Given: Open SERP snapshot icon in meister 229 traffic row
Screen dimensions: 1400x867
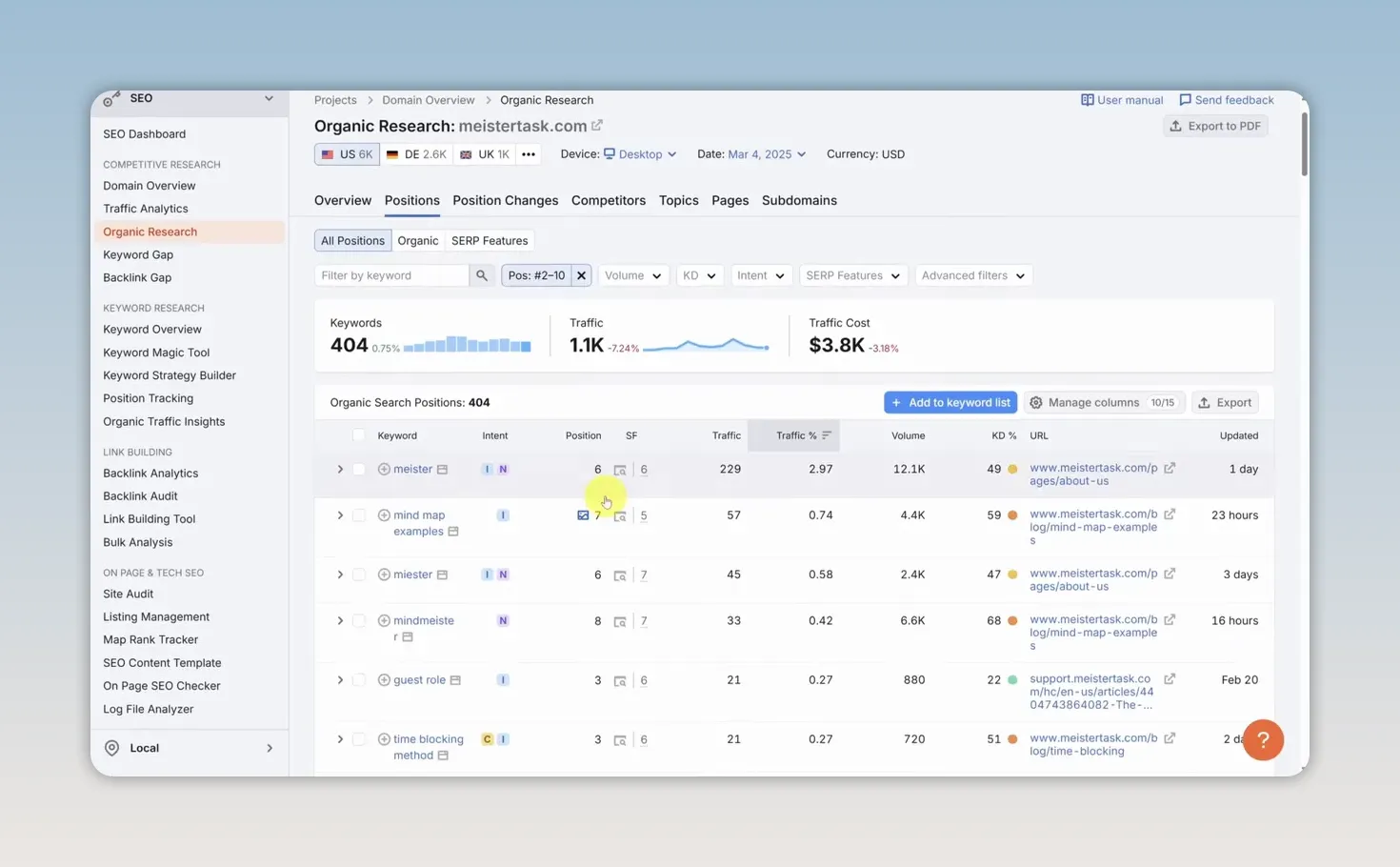Looking at the screenshot, I should click(x=620, y=470).
